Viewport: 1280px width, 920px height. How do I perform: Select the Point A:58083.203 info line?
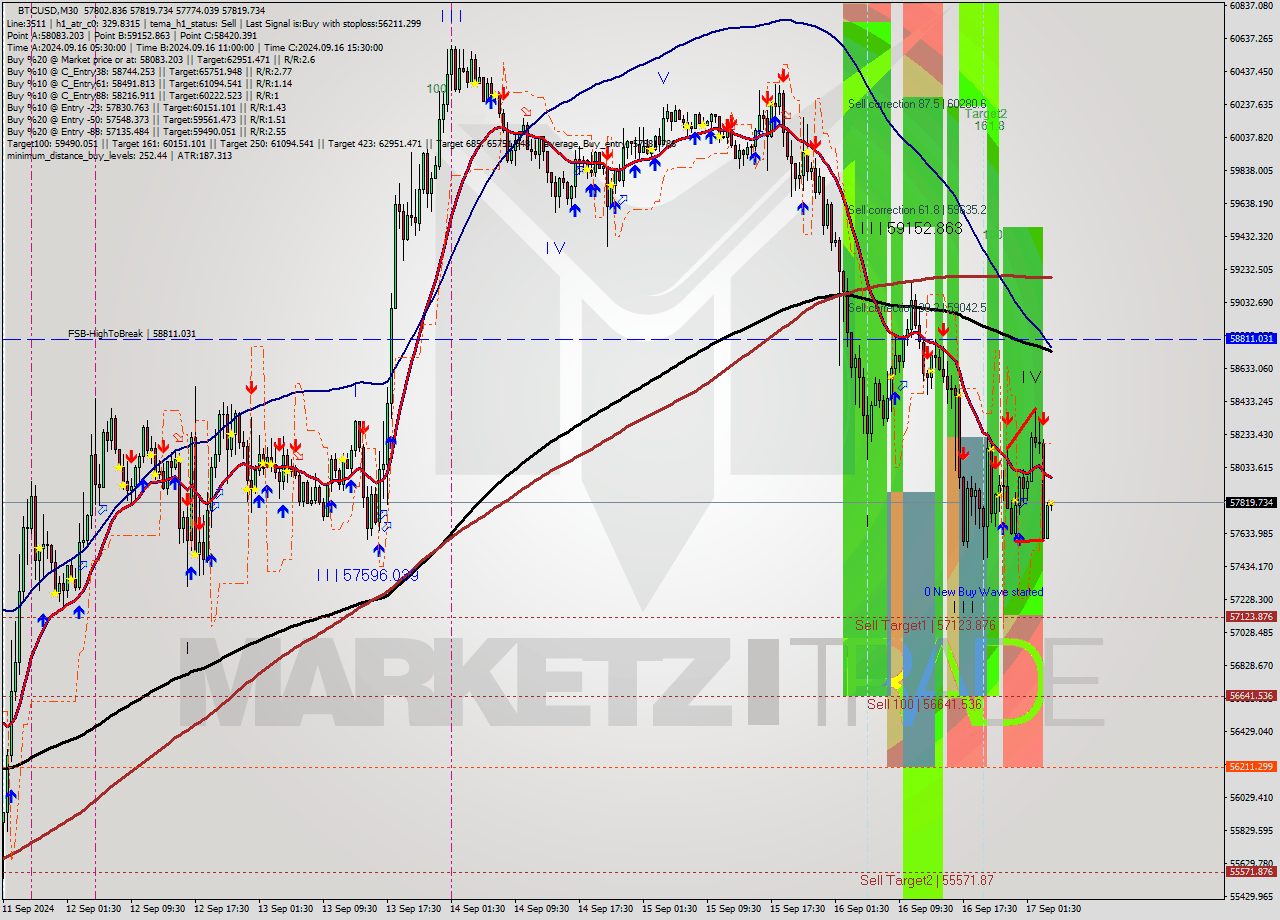pyautogui.click(x=131, y=35)
